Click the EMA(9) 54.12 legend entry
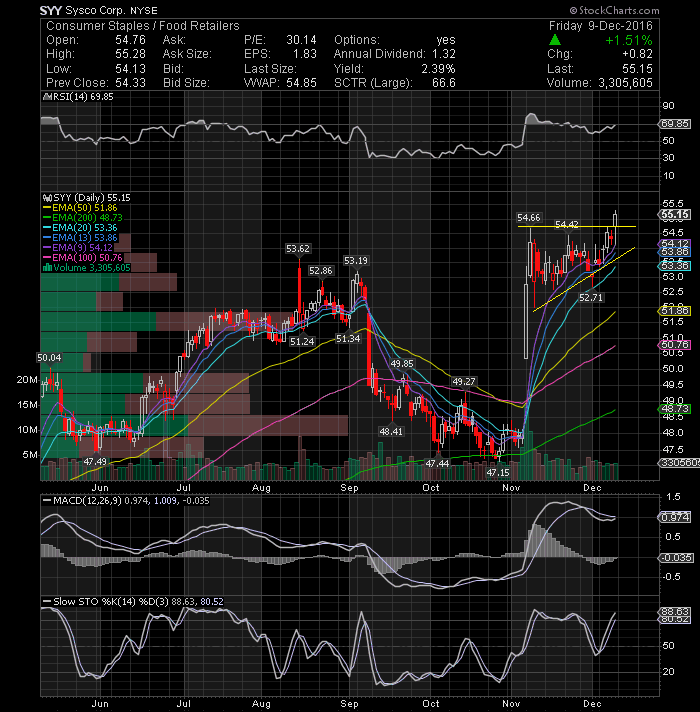 (78, 247)
